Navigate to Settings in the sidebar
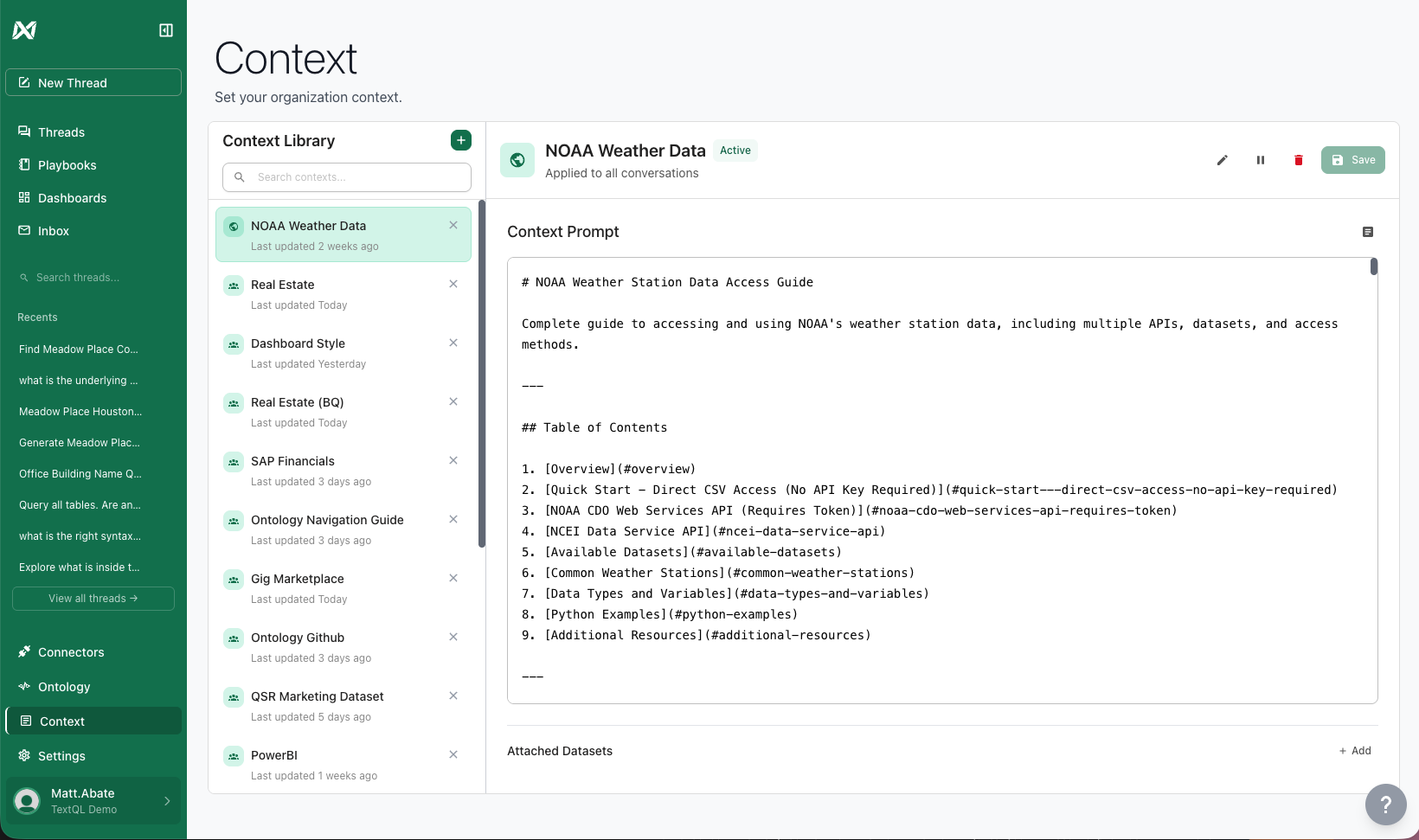This screenshot has width=1419, height=840. pyautogui.click(x=61, y=755)
